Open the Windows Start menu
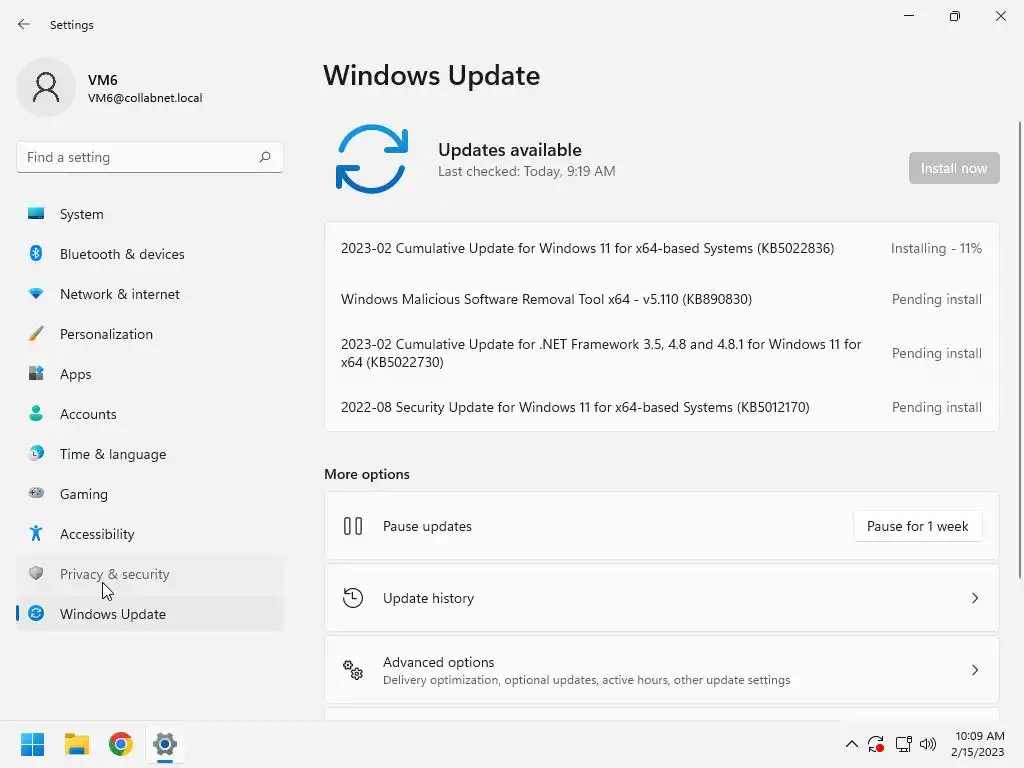Screen dimensions: 1024x768 [33, 744]
